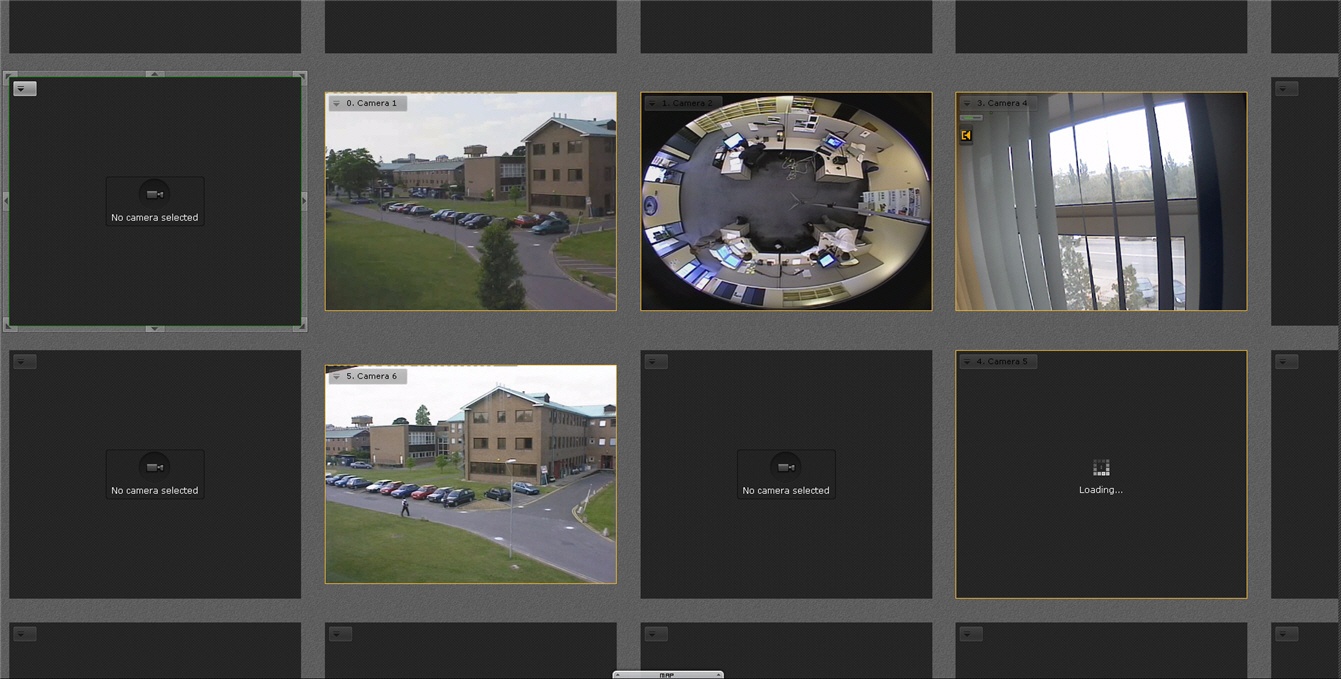1341x679 pixels.
Task: Open dropdown of bottom-row cell below 'No camera selected' middle cell
Action: (x=656, y=633)
